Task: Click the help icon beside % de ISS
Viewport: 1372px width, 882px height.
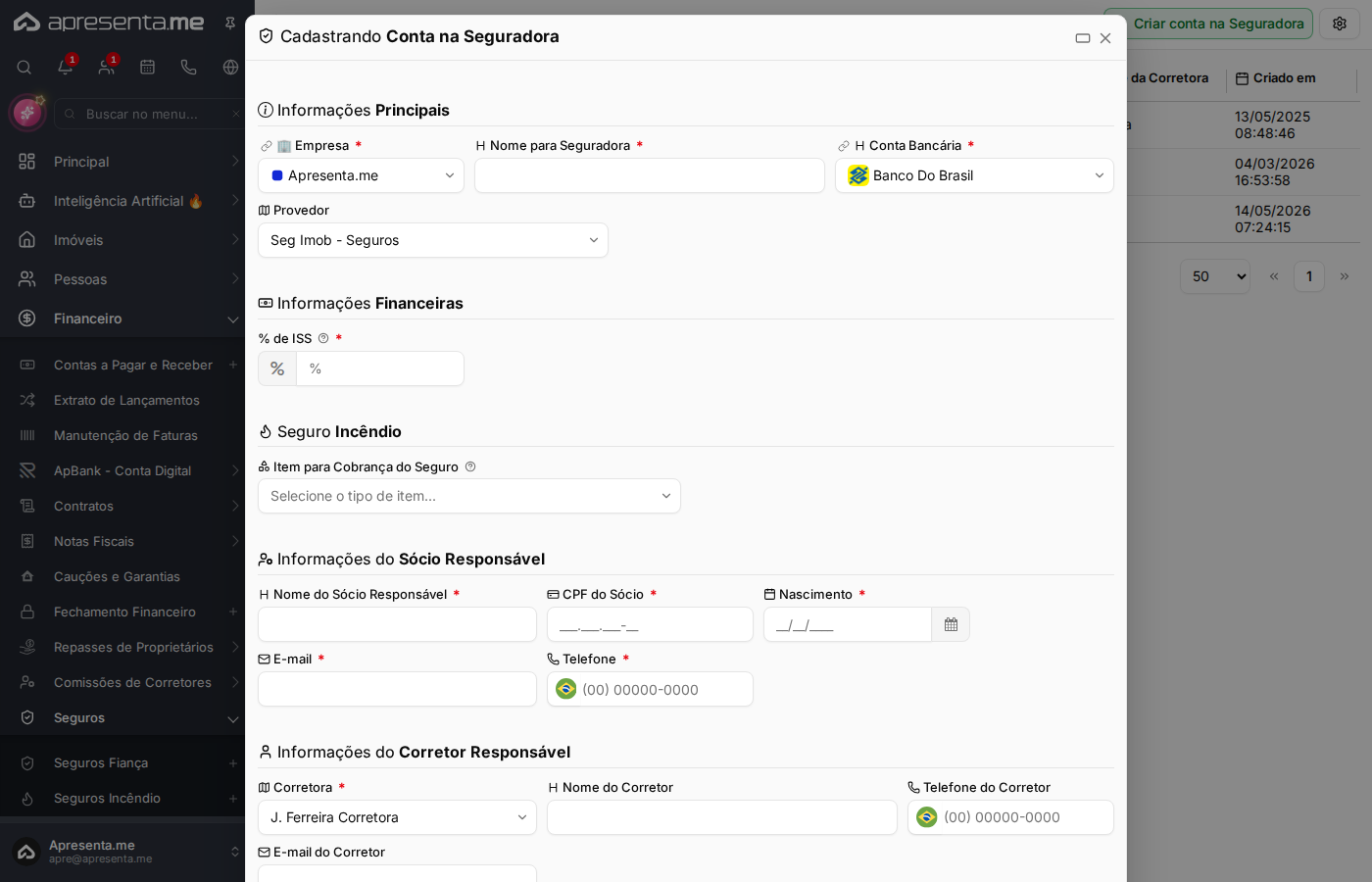Action: (323, 338)
